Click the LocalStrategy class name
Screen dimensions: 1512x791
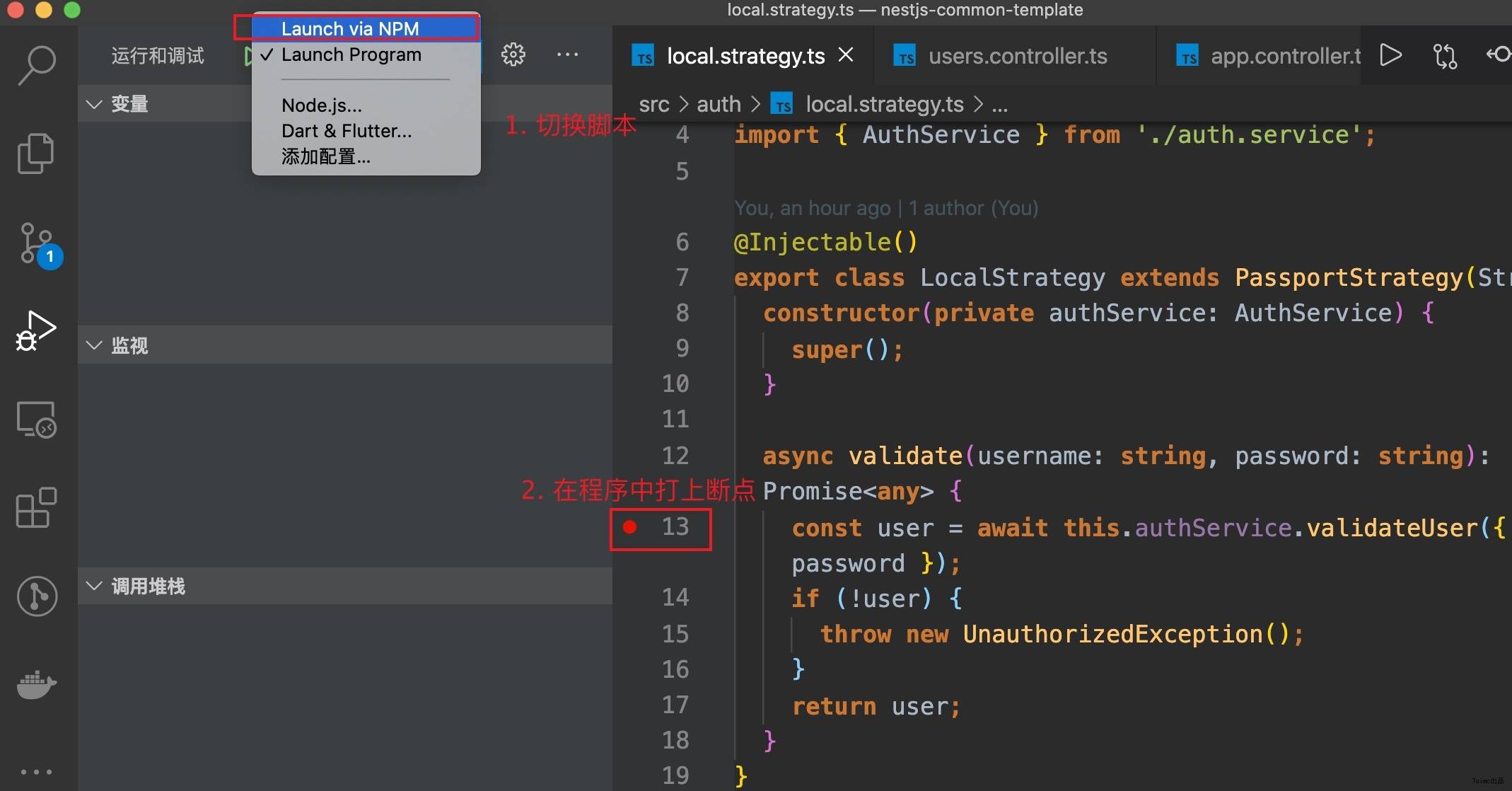[1012, 277]
